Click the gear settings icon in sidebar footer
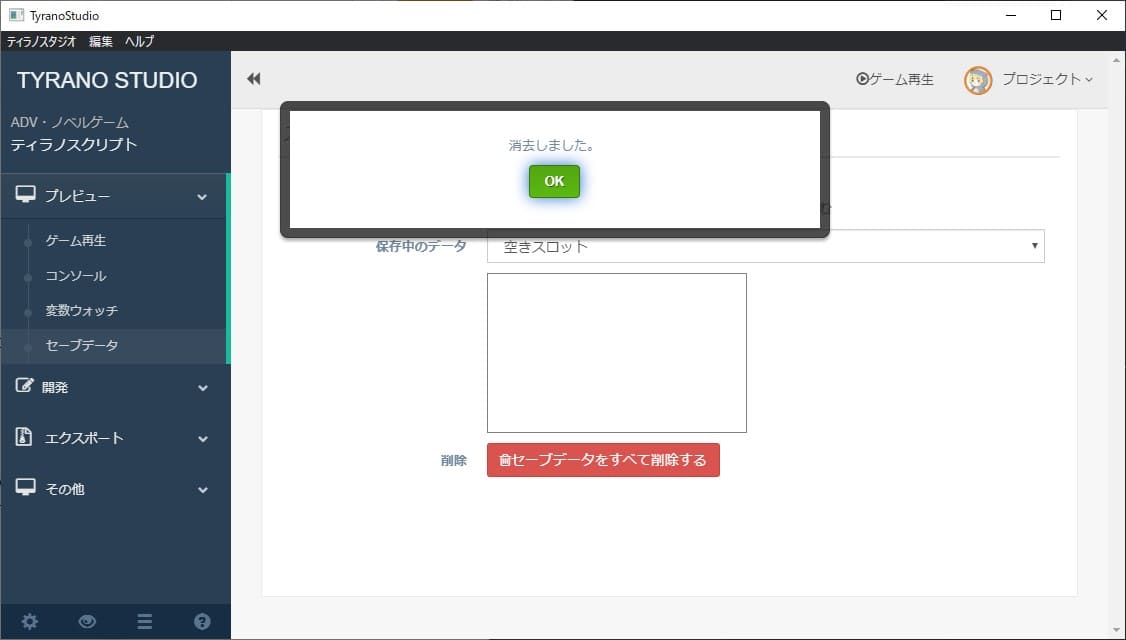1126x640 pixels. (x=30, y=621)
